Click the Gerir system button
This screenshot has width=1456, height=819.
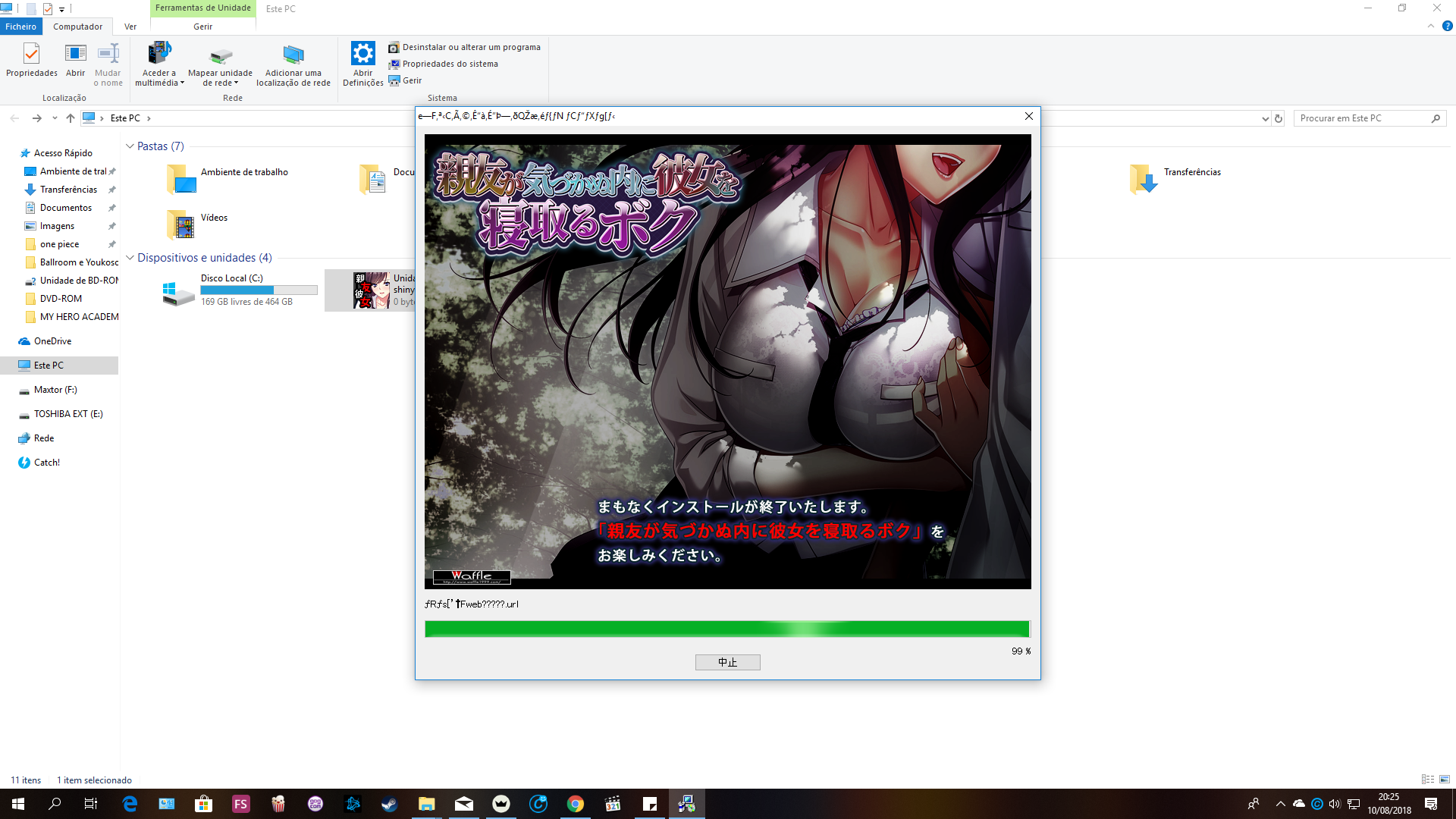click(405, 80)
